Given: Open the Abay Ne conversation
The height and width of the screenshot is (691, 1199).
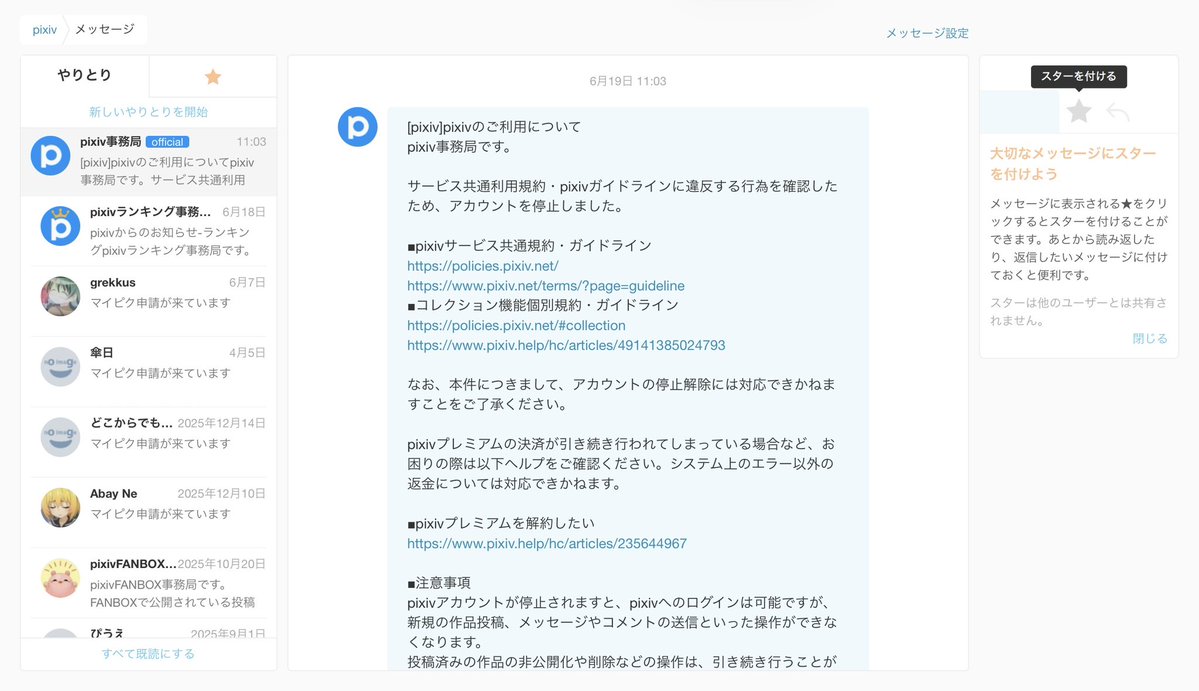Looking at the screenshot, I should coord(148,512).
